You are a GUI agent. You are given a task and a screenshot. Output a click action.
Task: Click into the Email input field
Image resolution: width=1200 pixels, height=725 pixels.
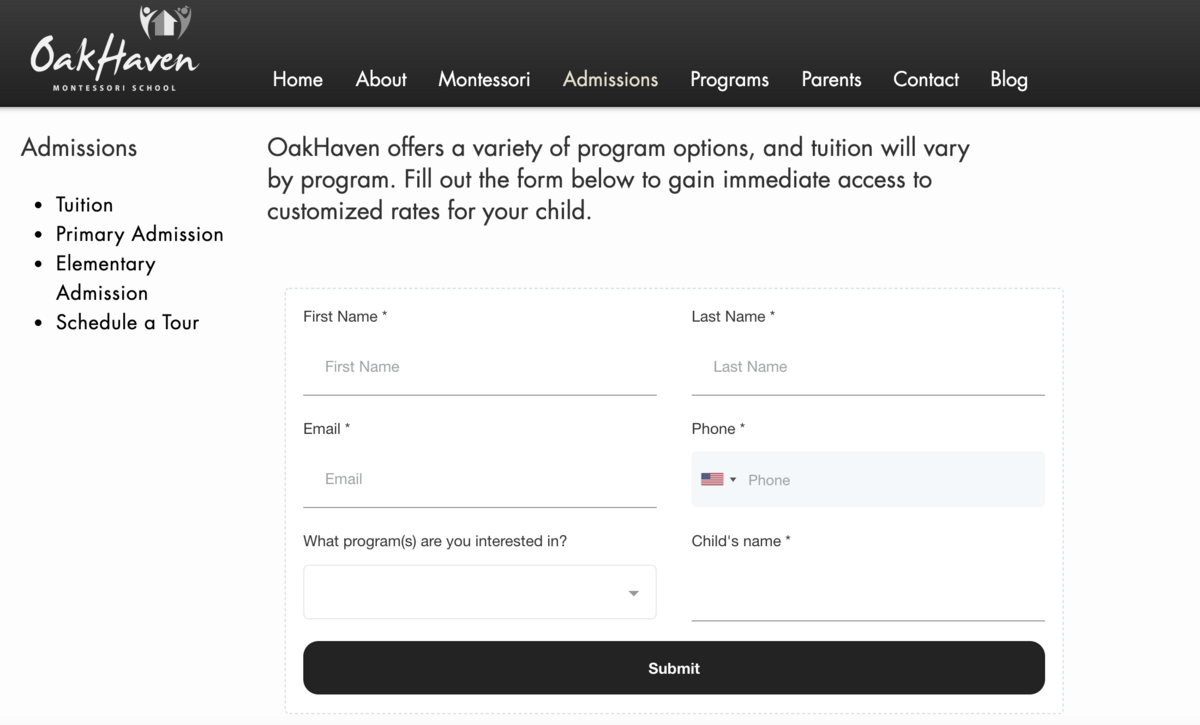coord(479,479)
